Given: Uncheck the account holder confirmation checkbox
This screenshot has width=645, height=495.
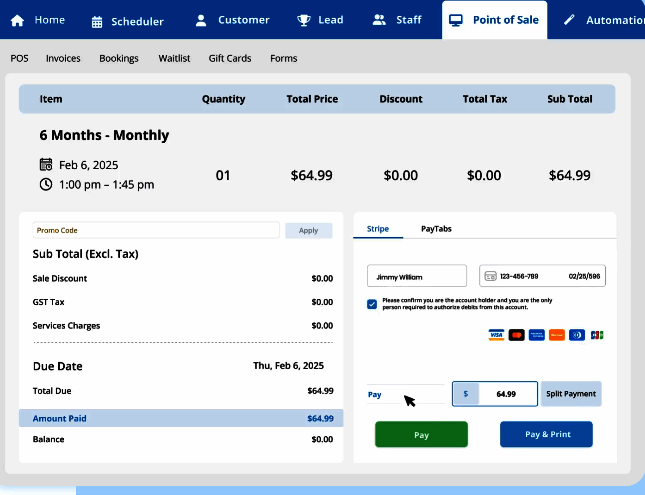Looking at the screenshot, I should (372, 303).
